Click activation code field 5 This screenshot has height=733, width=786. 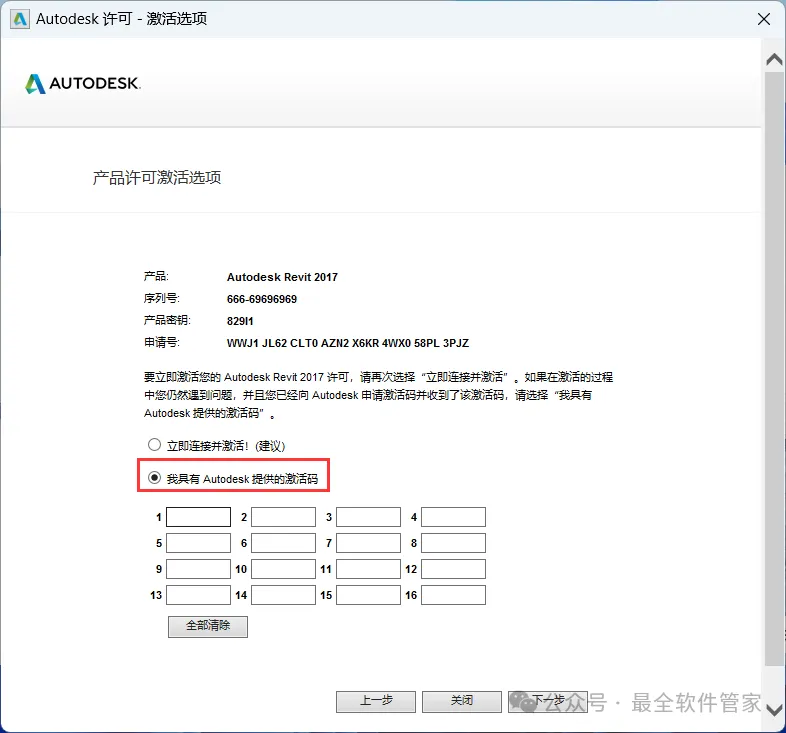[199, 543]
